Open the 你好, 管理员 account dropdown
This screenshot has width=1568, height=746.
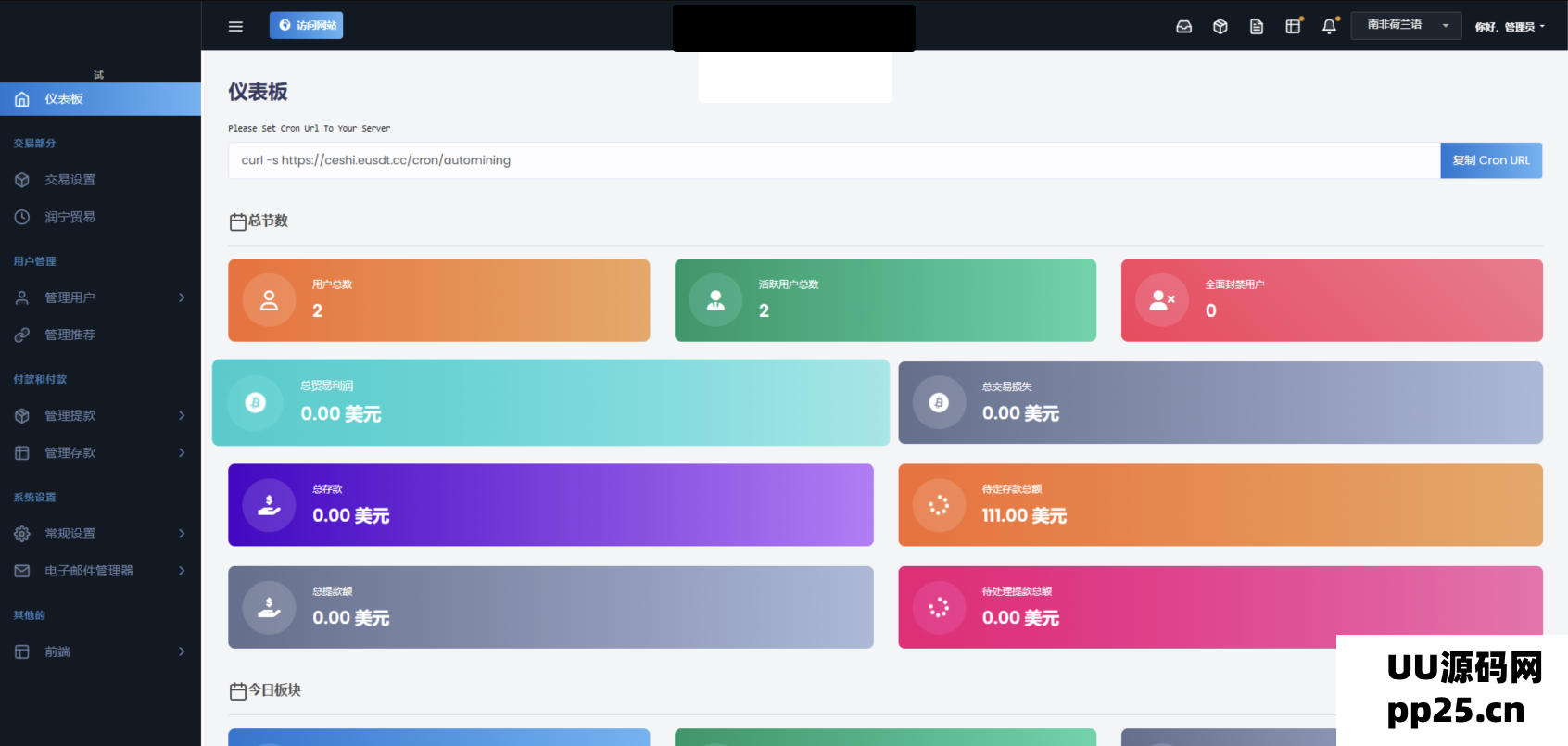(x=1510, y=27)
